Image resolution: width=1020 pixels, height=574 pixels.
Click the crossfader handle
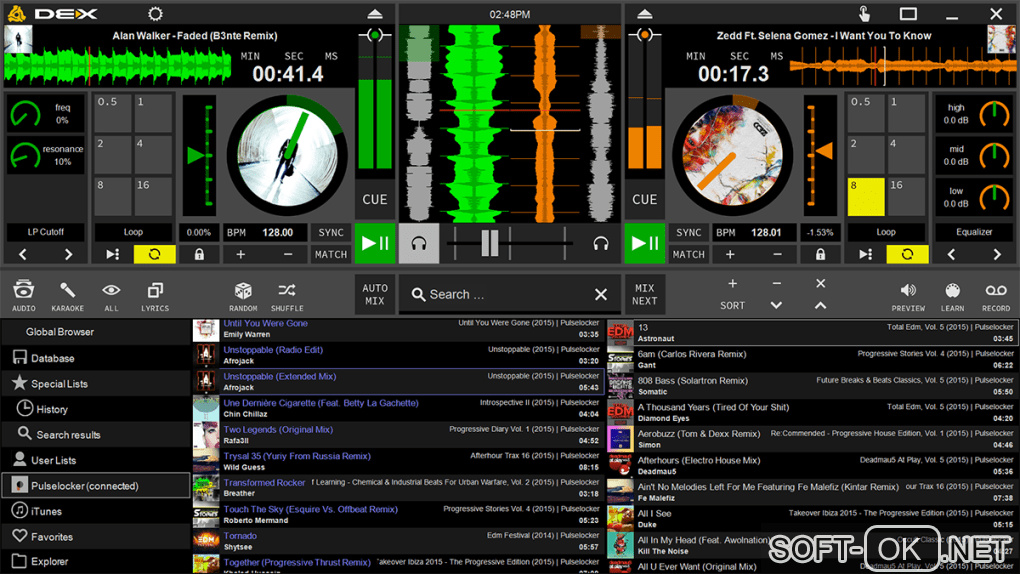coord(489,243)
